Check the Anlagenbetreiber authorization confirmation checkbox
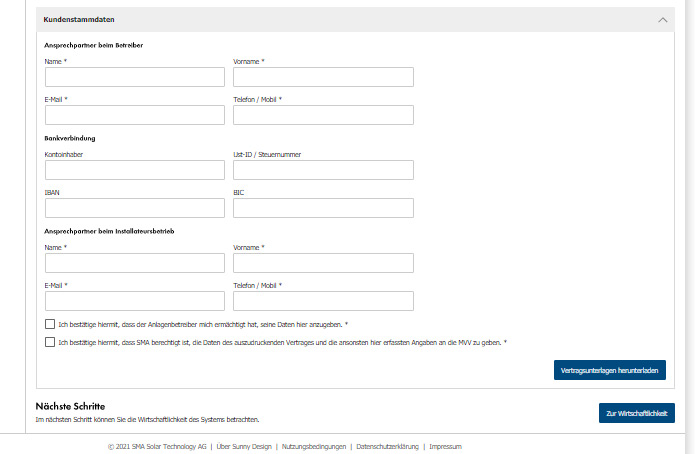 coord(50,324)
